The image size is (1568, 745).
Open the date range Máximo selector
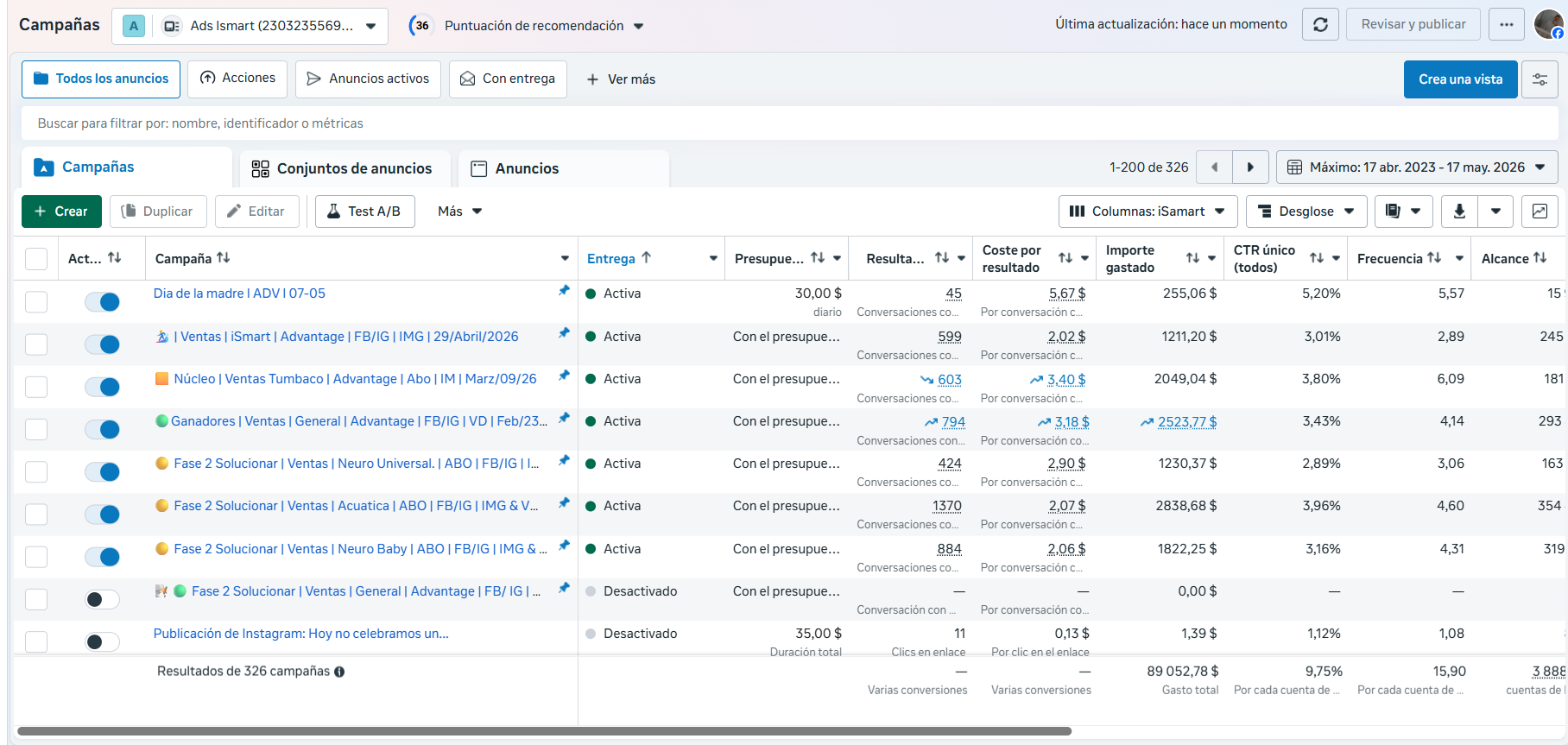click(x=1417, y=167)
